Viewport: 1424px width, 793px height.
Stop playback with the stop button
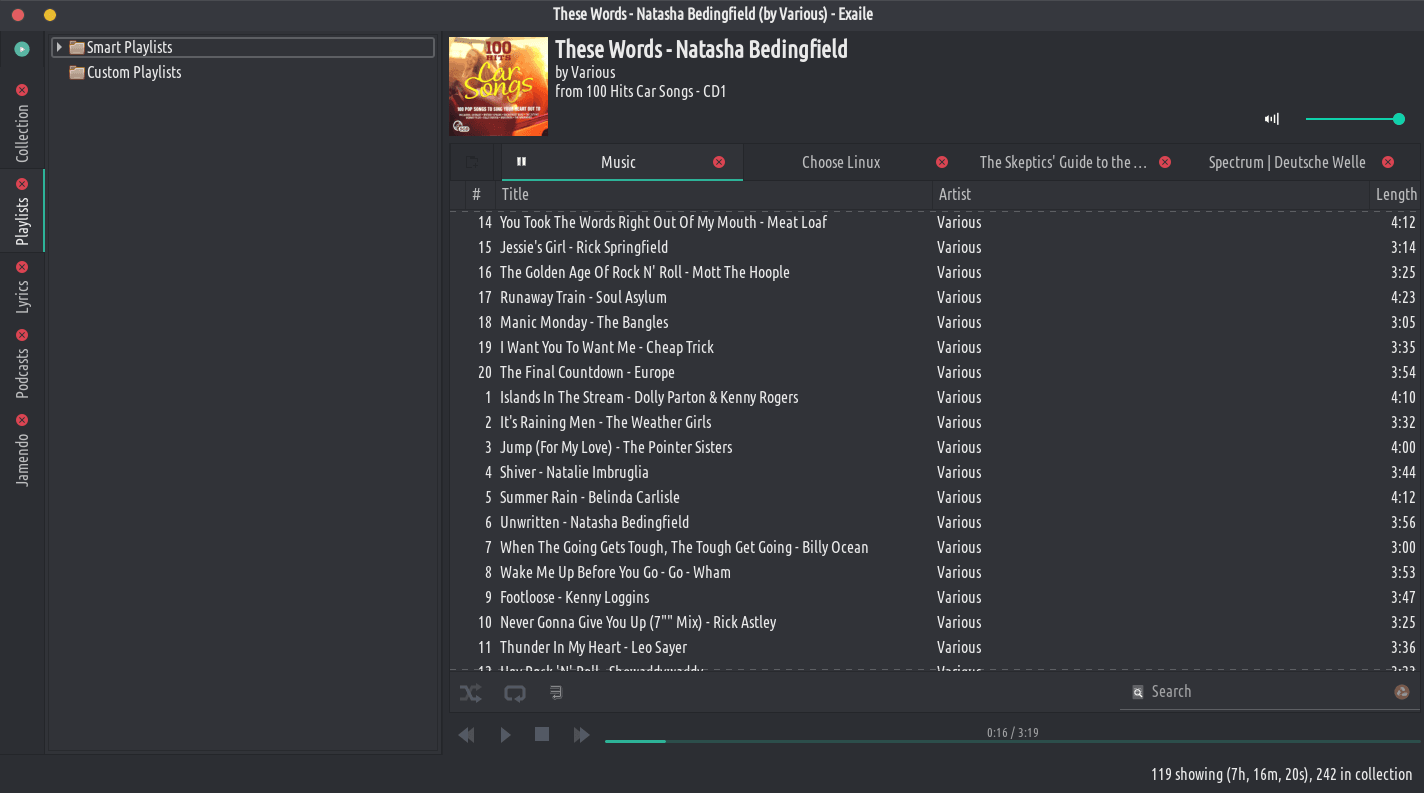coord(542,735)
